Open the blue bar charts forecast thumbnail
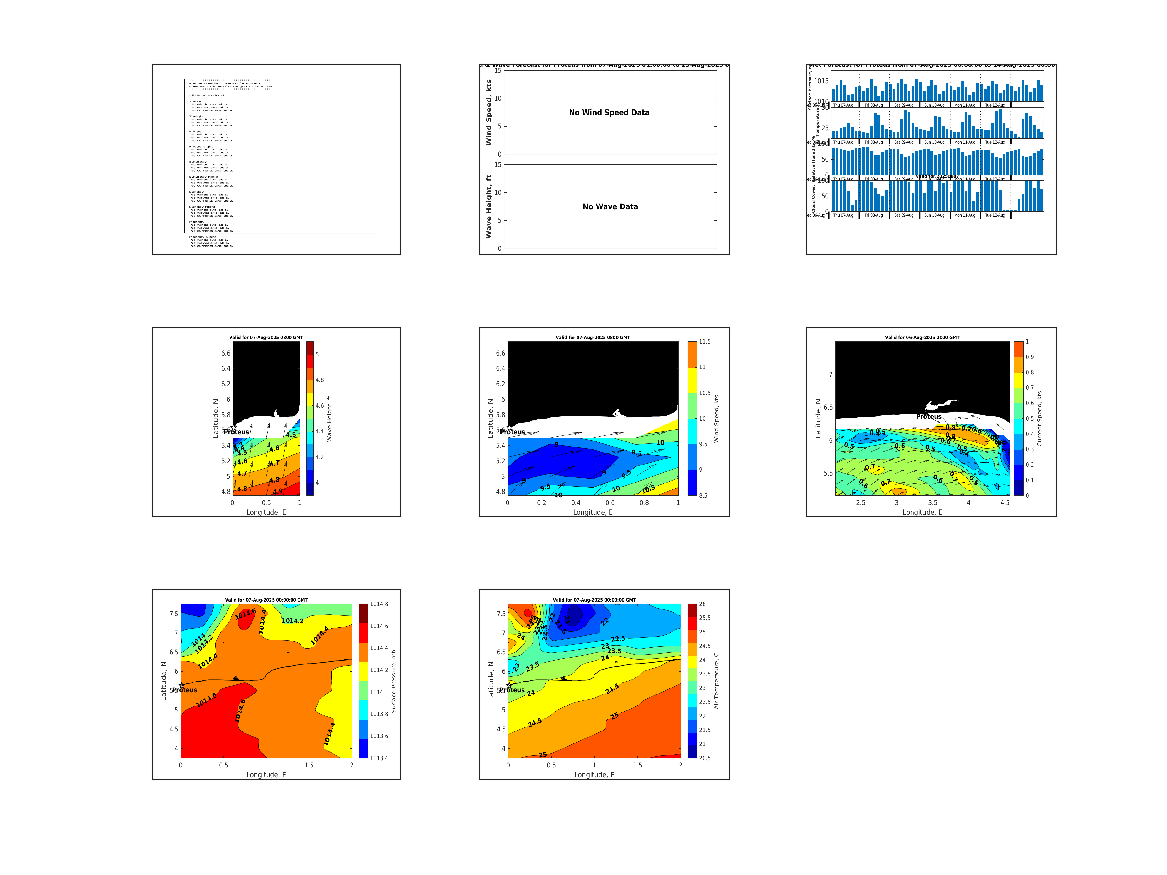This screenshot has height=875, width=1167. pos(931,159)
